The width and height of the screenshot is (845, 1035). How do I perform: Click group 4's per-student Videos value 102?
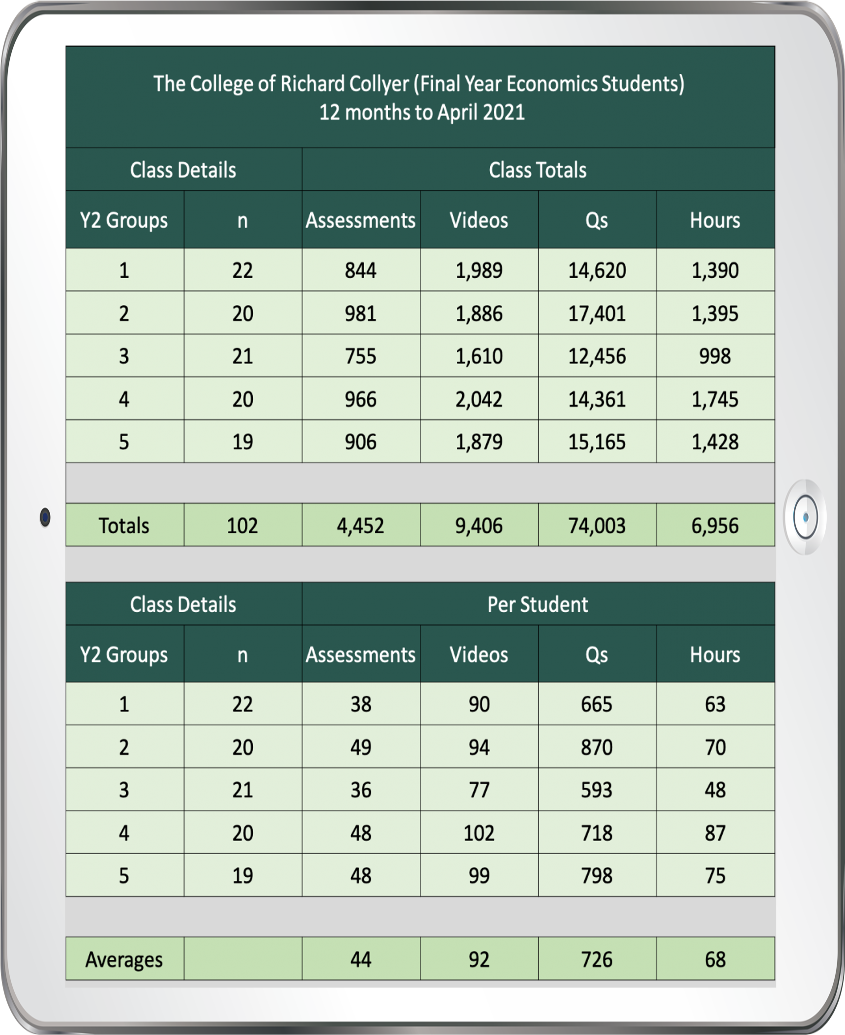pos(479,833)
